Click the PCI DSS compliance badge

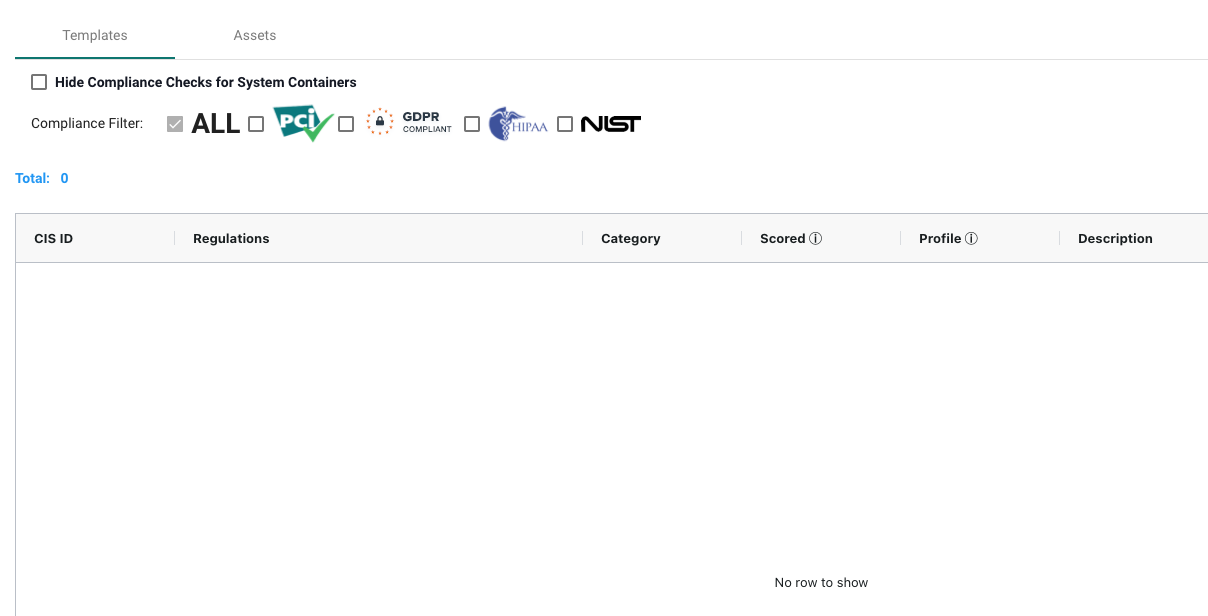303,123
